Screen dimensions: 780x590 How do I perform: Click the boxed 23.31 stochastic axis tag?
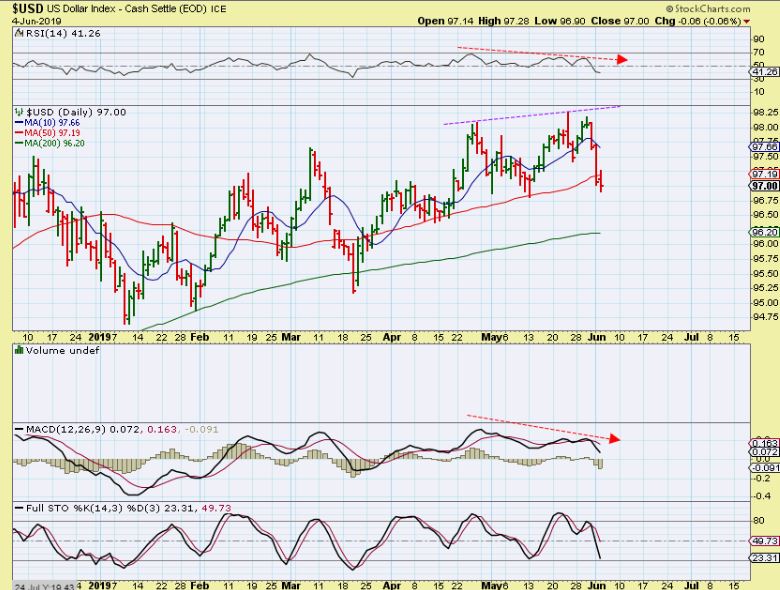click(x=764, y=558)
